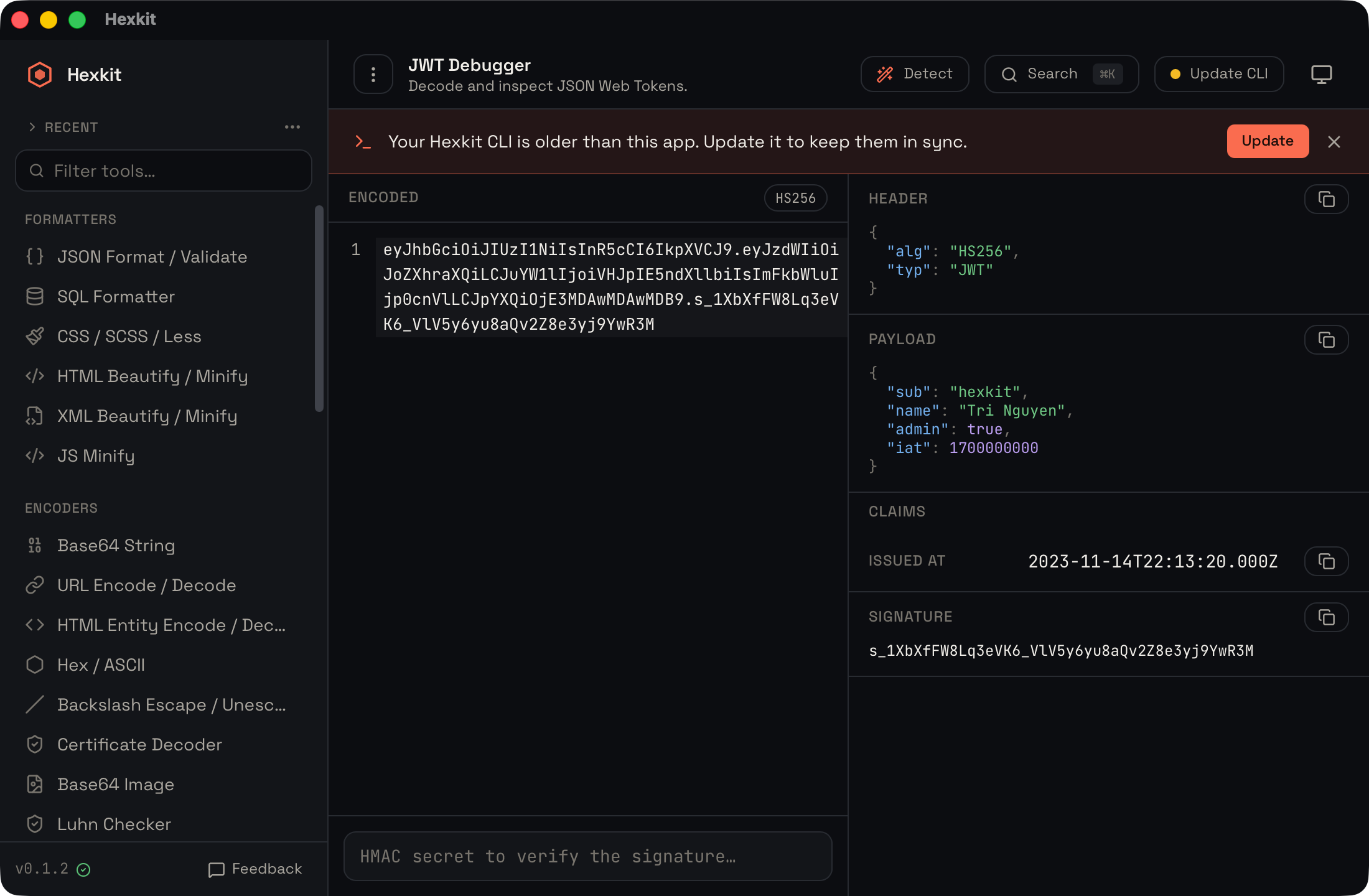
Task: Click the Feedback link
Action: coord(255,869)
